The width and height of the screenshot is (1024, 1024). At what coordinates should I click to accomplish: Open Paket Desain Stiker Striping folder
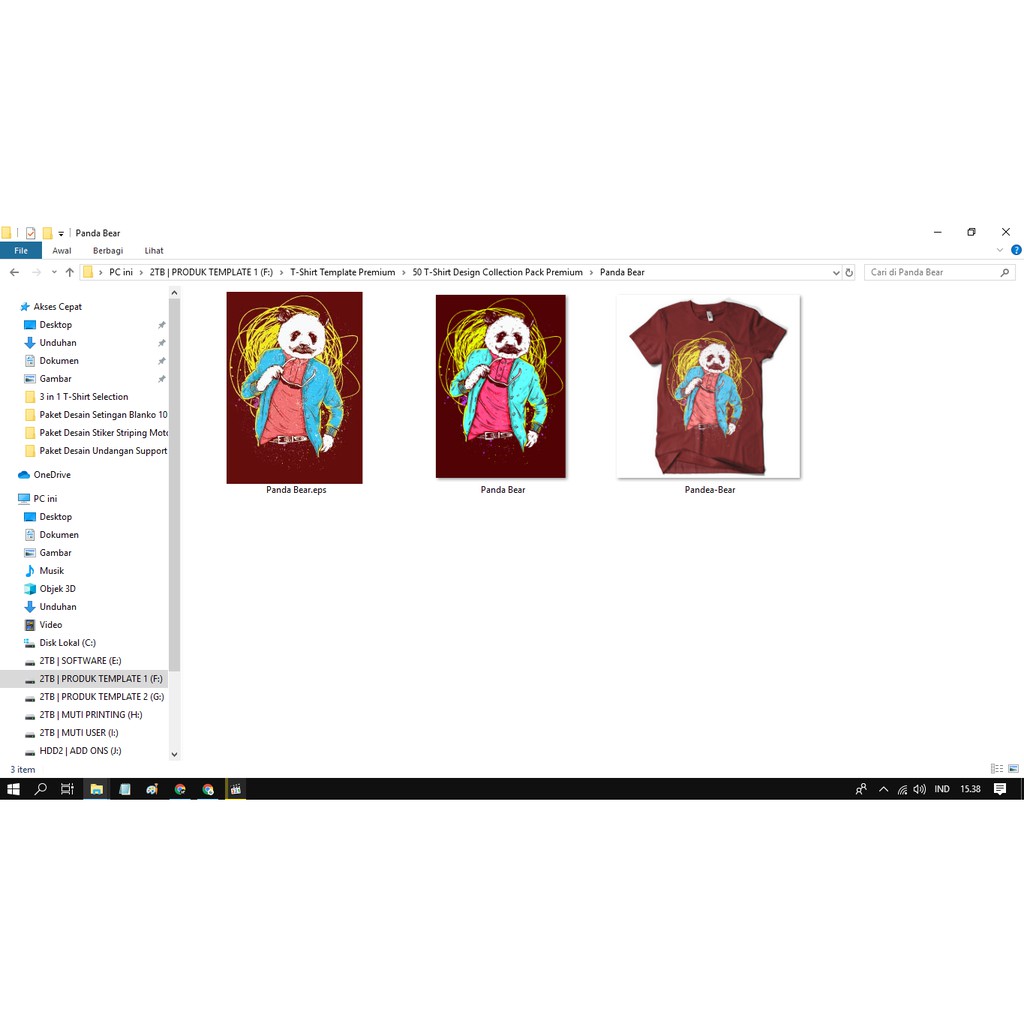[103, 433]
